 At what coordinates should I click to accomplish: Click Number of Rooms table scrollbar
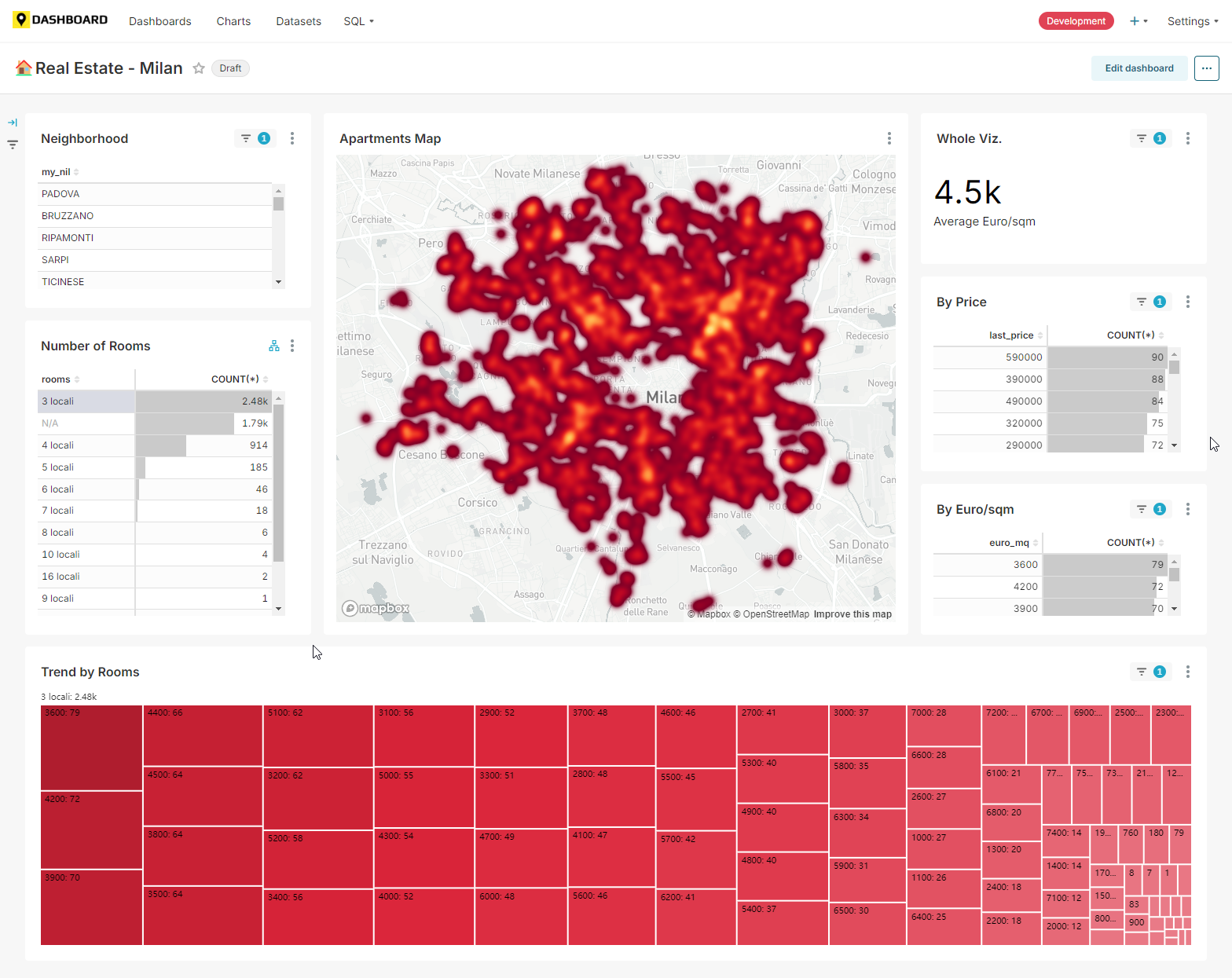pos(278,483)
